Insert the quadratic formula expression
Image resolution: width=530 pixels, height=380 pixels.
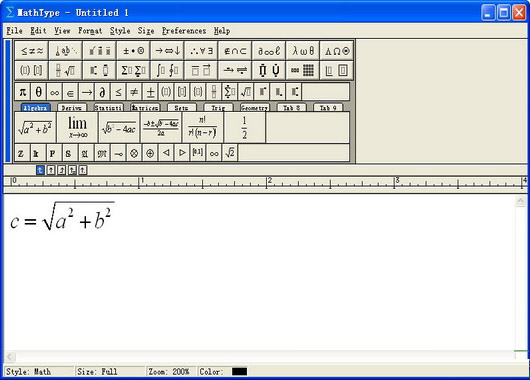tap(161, 127)
